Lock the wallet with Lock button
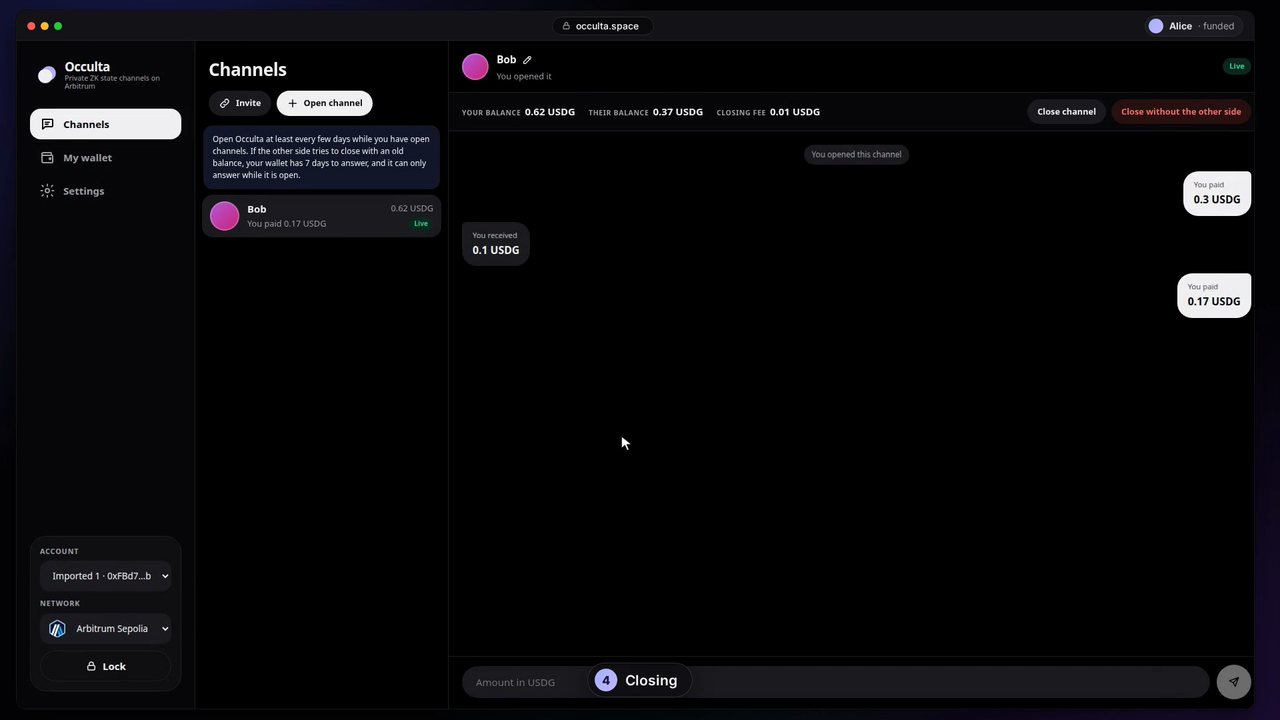This screenshot has height=720, width=1280. (x=105, y=666)
